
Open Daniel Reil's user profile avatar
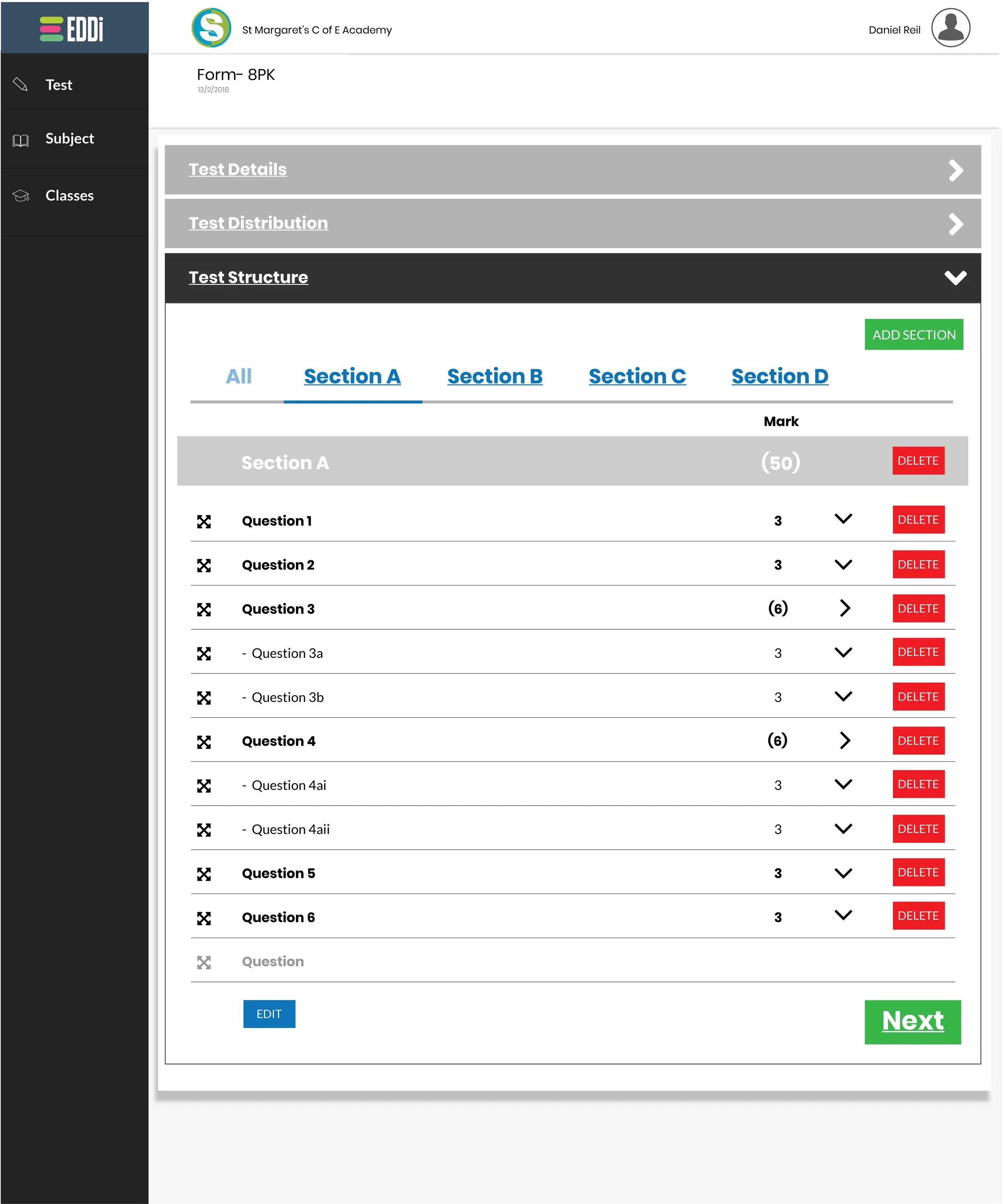(950, 28)
